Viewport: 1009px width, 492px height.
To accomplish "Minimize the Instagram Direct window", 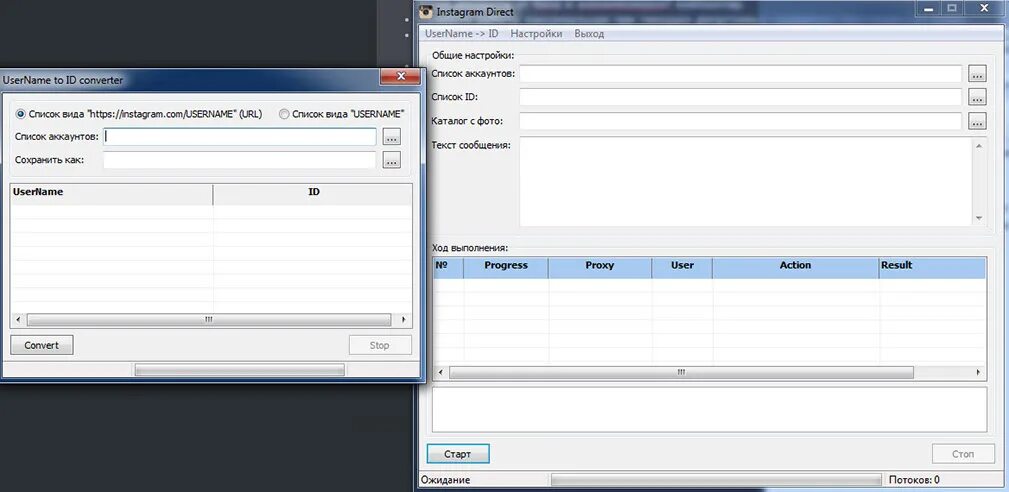I will click(930, 8).
